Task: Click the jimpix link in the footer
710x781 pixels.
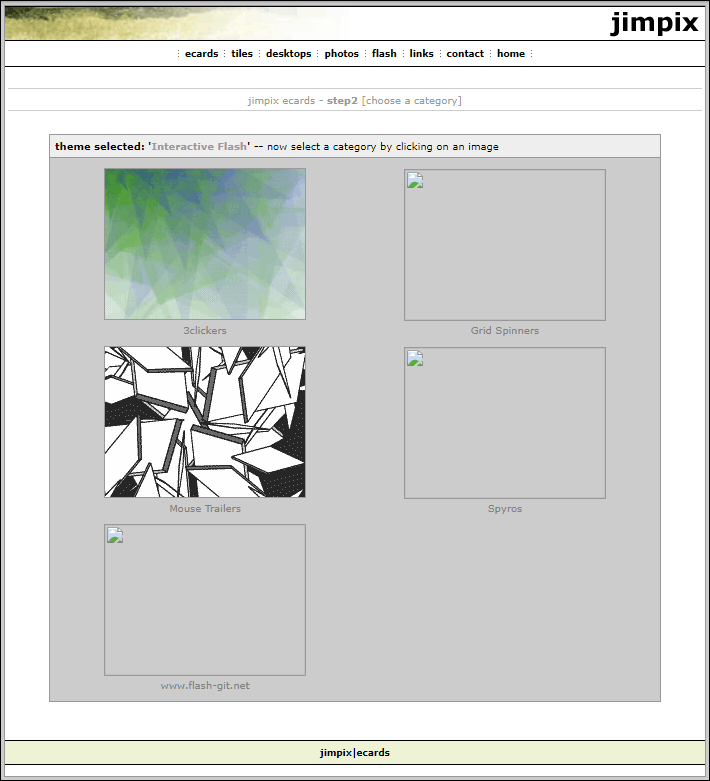Action: tap(336, 753)
